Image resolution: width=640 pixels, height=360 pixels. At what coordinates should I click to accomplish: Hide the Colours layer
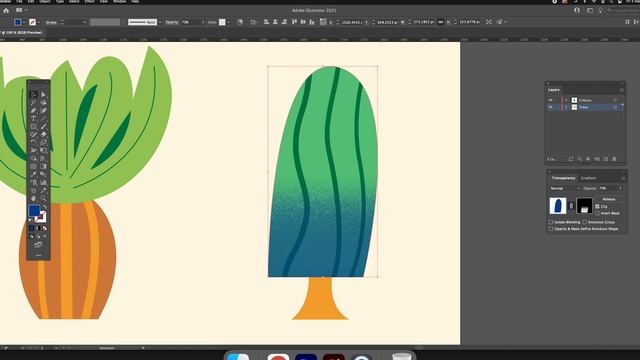point(551,100)
